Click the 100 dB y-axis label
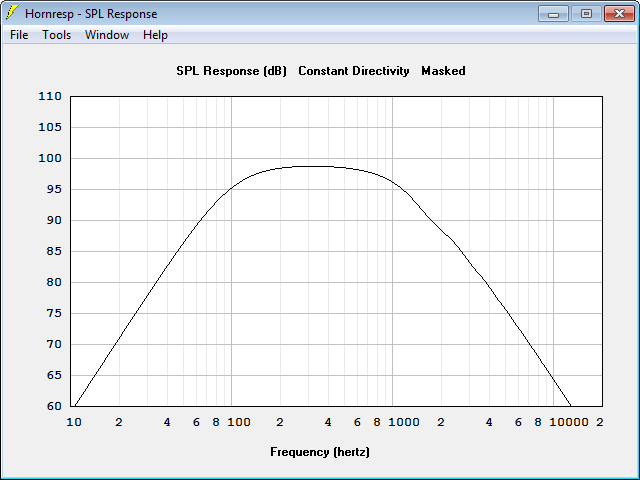The image size is (640, 480). pyautogui.click(x=50, y=158)
